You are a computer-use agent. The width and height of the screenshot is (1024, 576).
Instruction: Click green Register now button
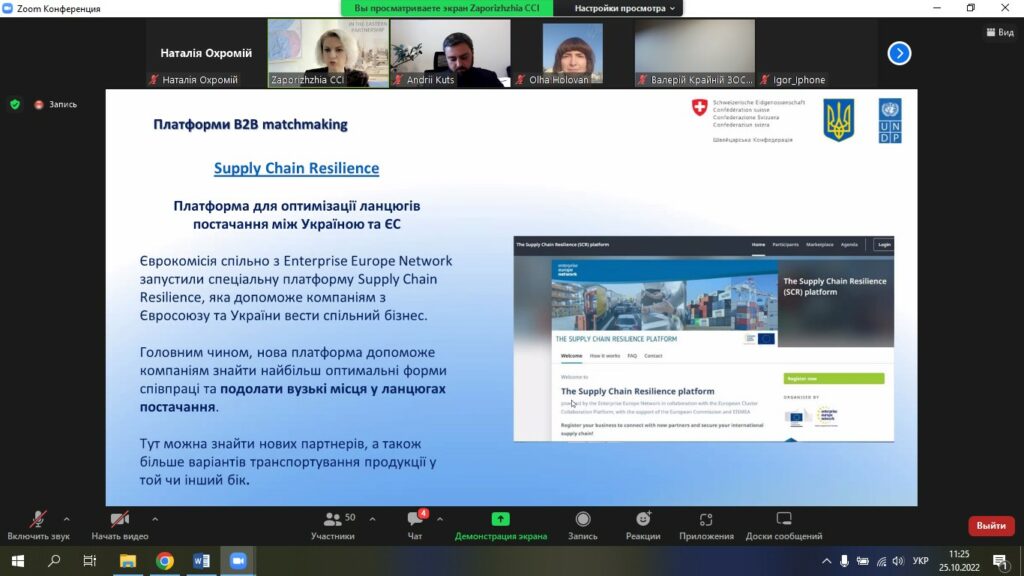(x=834, y=379)
